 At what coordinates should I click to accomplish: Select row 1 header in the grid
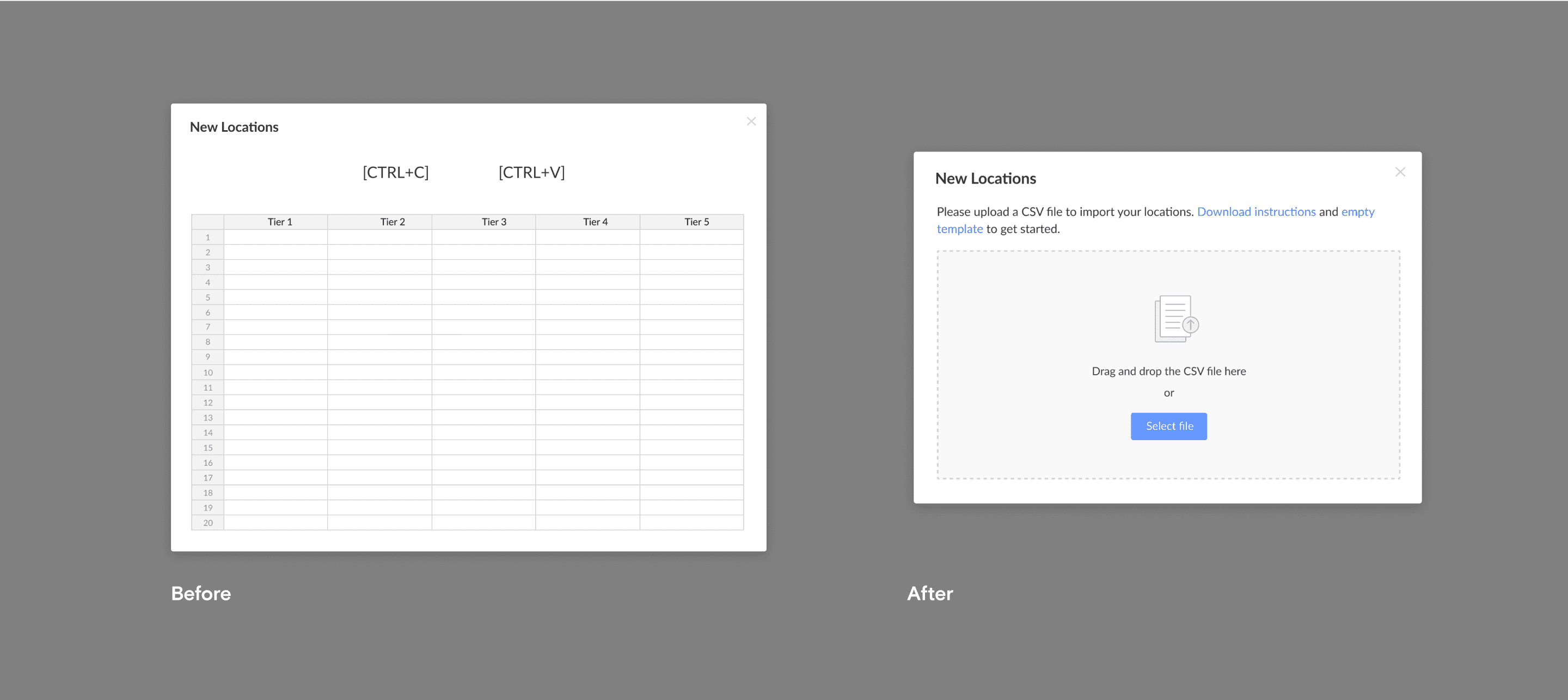207,238
